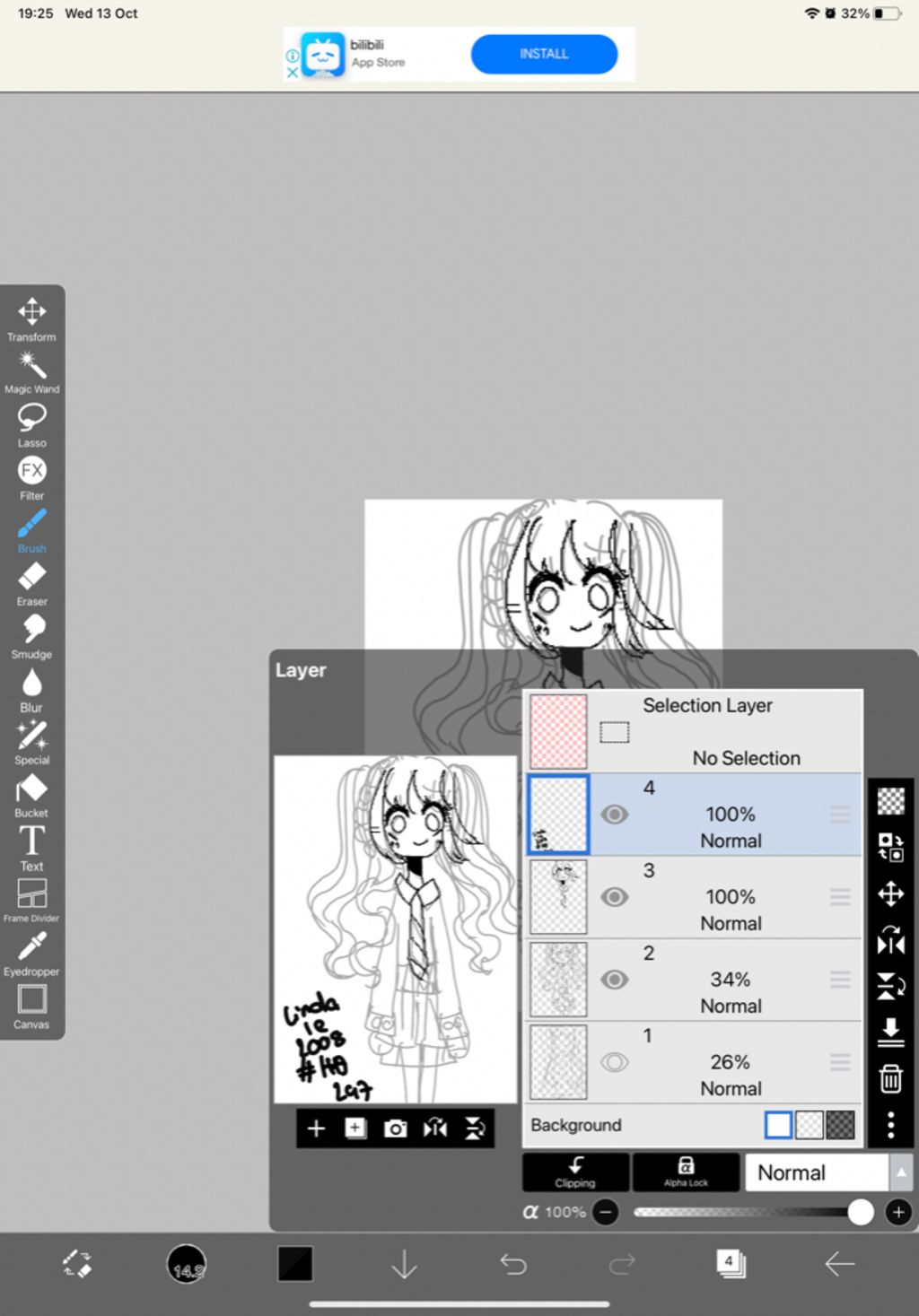919x1316 pixels.
Task: Choose the light transparent background option
Action: point(810,1125)
